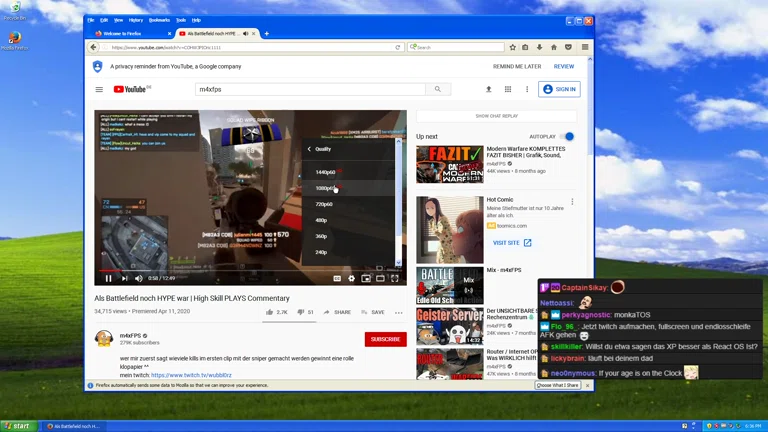Toggle the Autoplay switch
The height and width of the screenshot is (432, 768).
(567, 137)
